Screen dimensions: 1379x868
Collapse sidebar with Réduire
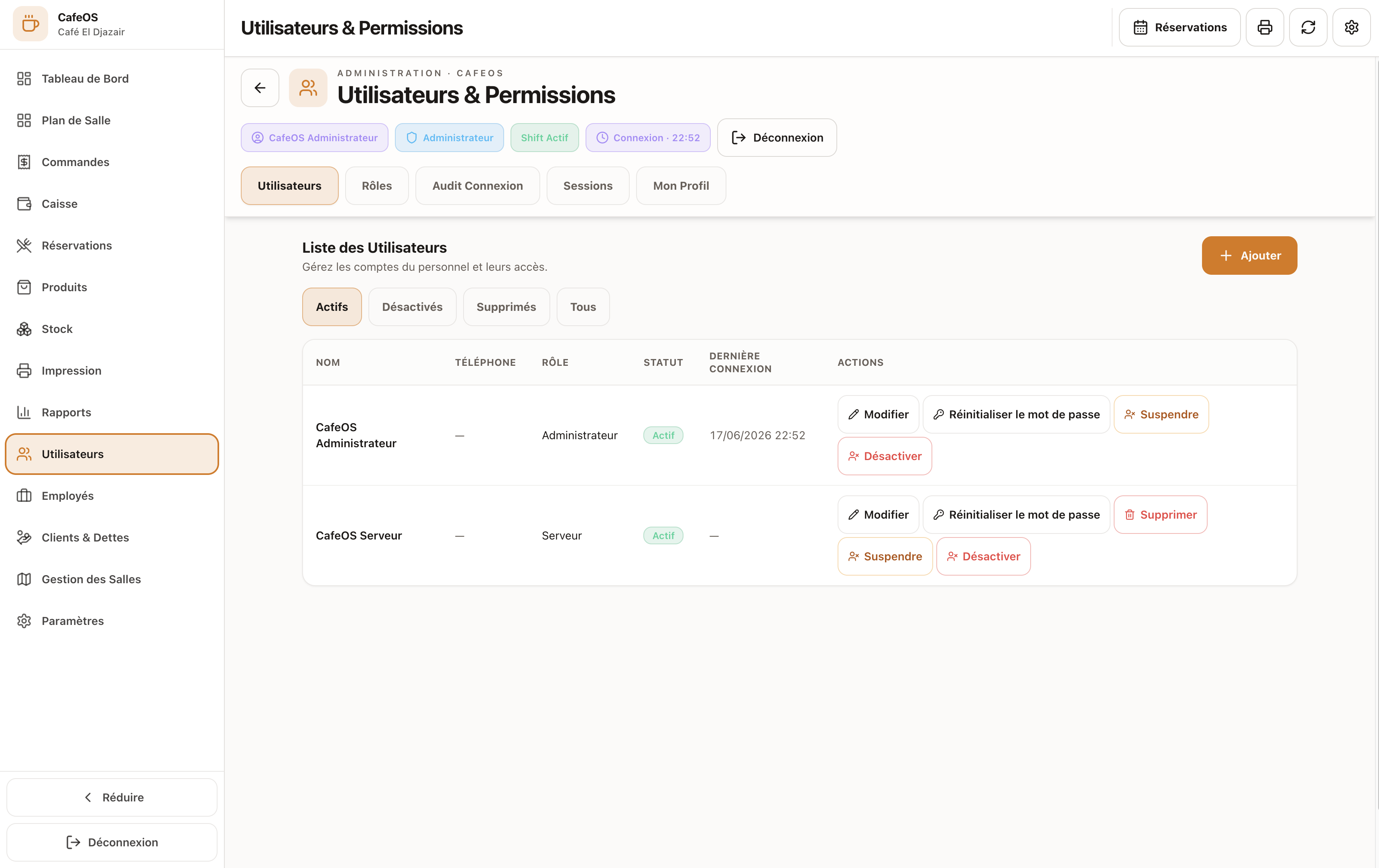112,797
